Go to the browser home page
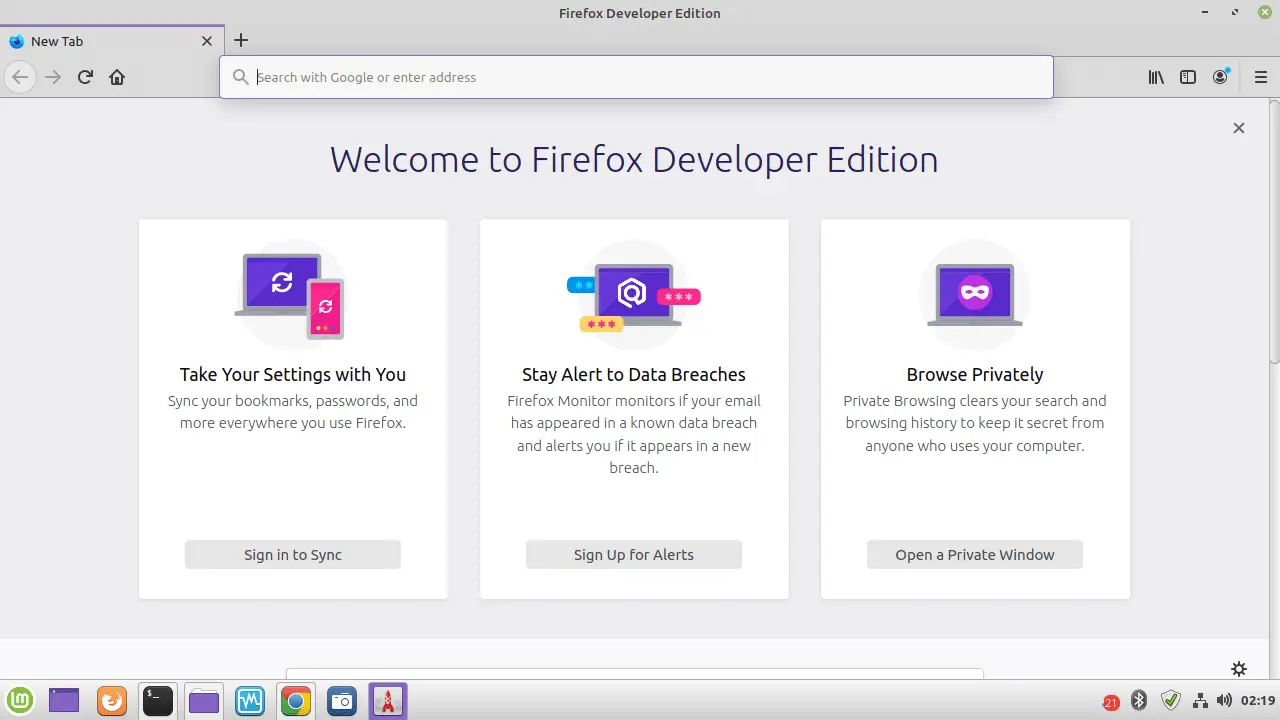Image resolution: width=1280 pixels, height=720 pixels. [x=117, y=77]
